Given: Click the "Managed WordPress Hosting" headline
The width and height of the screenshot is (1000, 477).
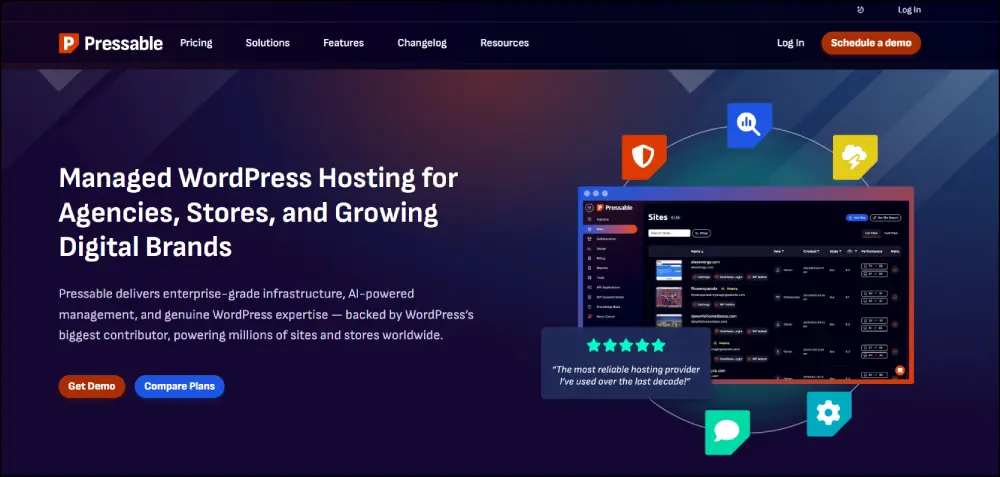Looking at the screenshot, I should click(x=258, y=212).
